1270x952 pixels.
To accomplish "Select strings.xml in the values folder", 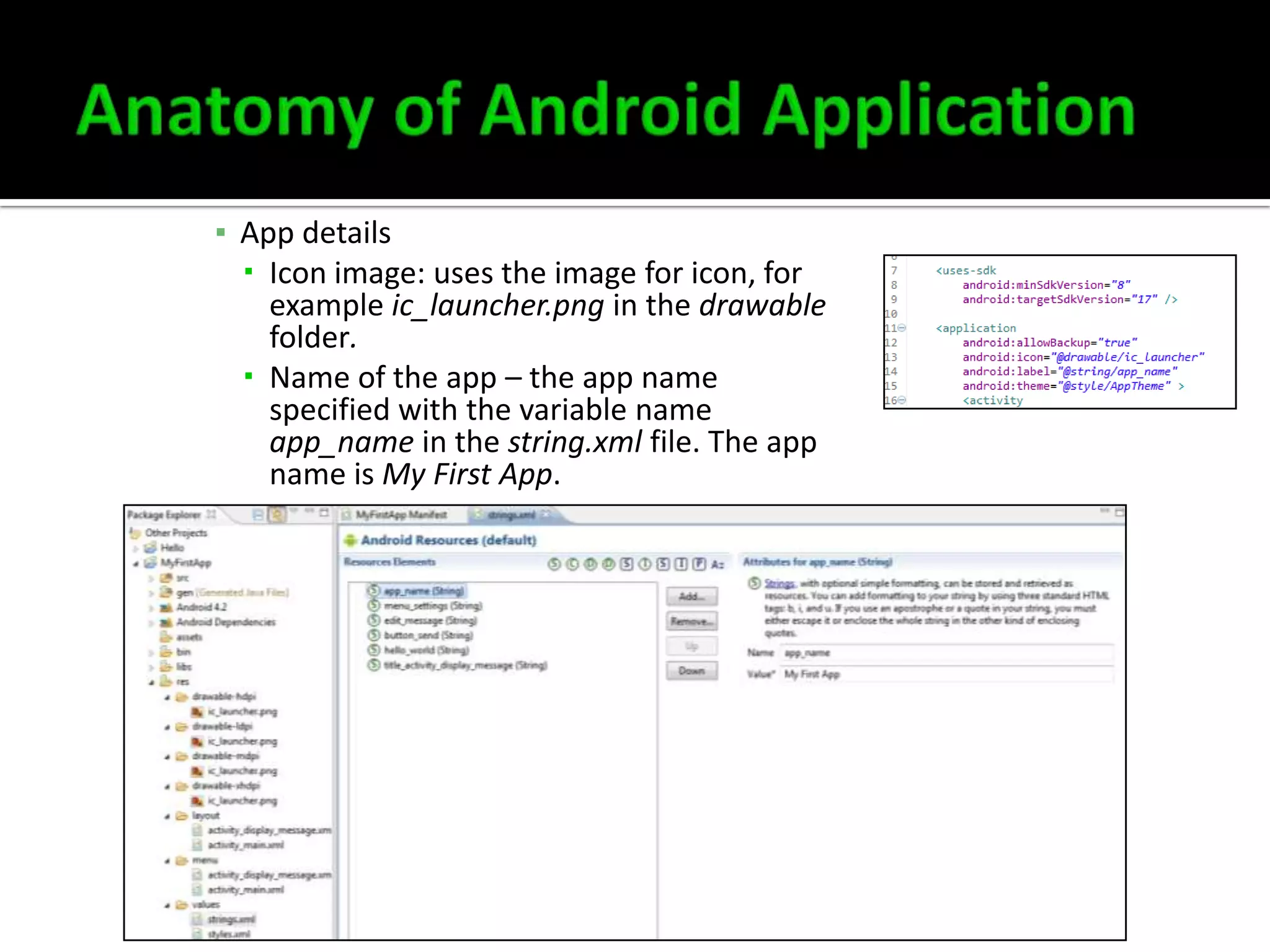I will point(231,920).
